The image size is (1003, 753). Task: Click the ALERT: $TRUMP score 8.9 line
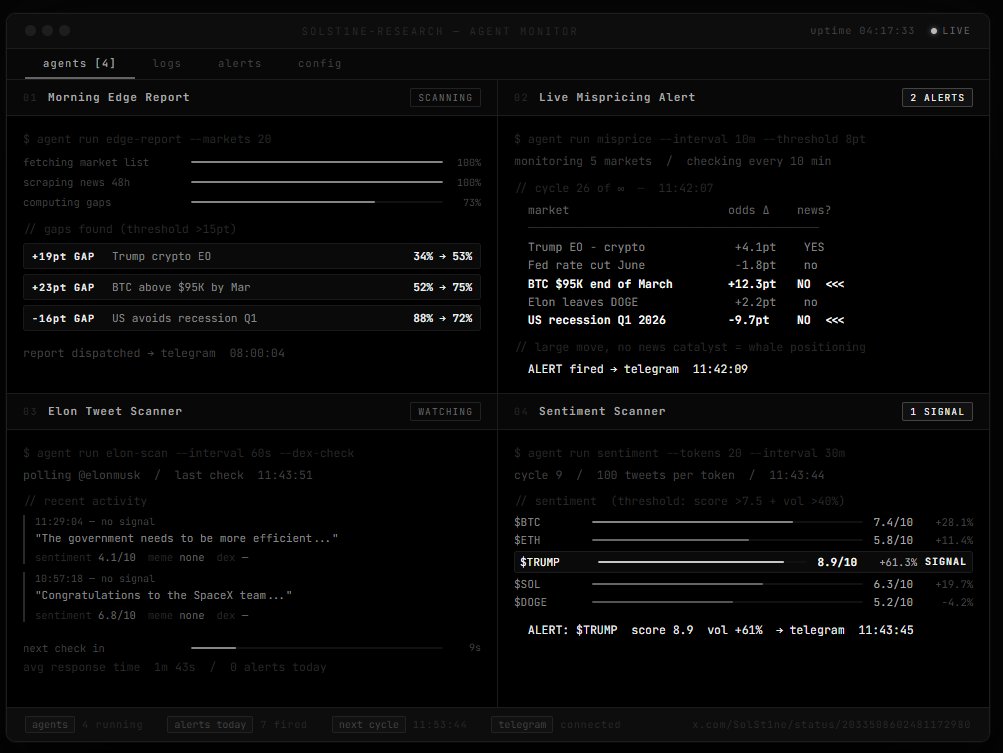[720, 630]
